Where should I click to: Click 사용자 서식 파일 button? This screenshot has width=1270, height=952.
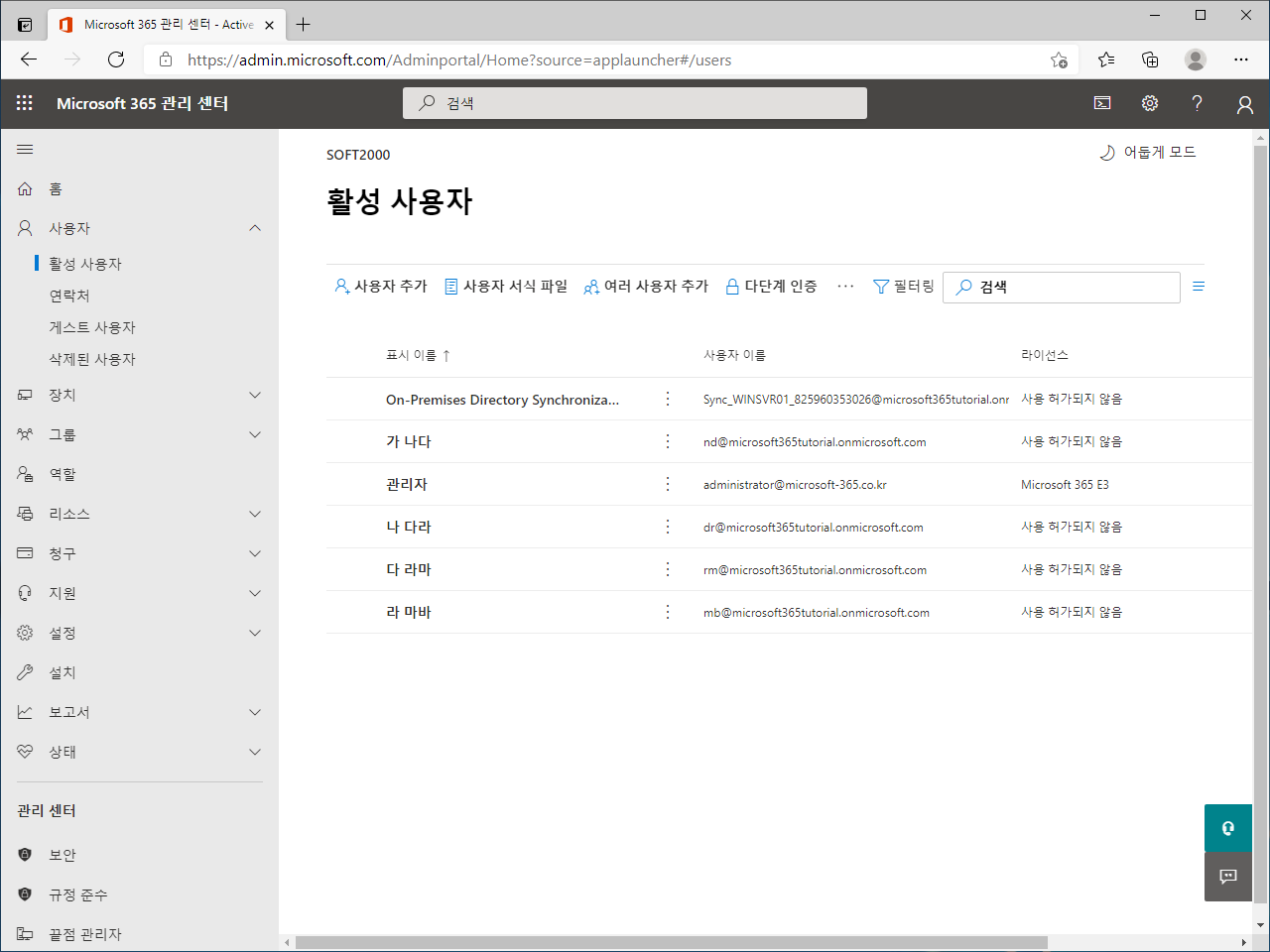(506, 287)
